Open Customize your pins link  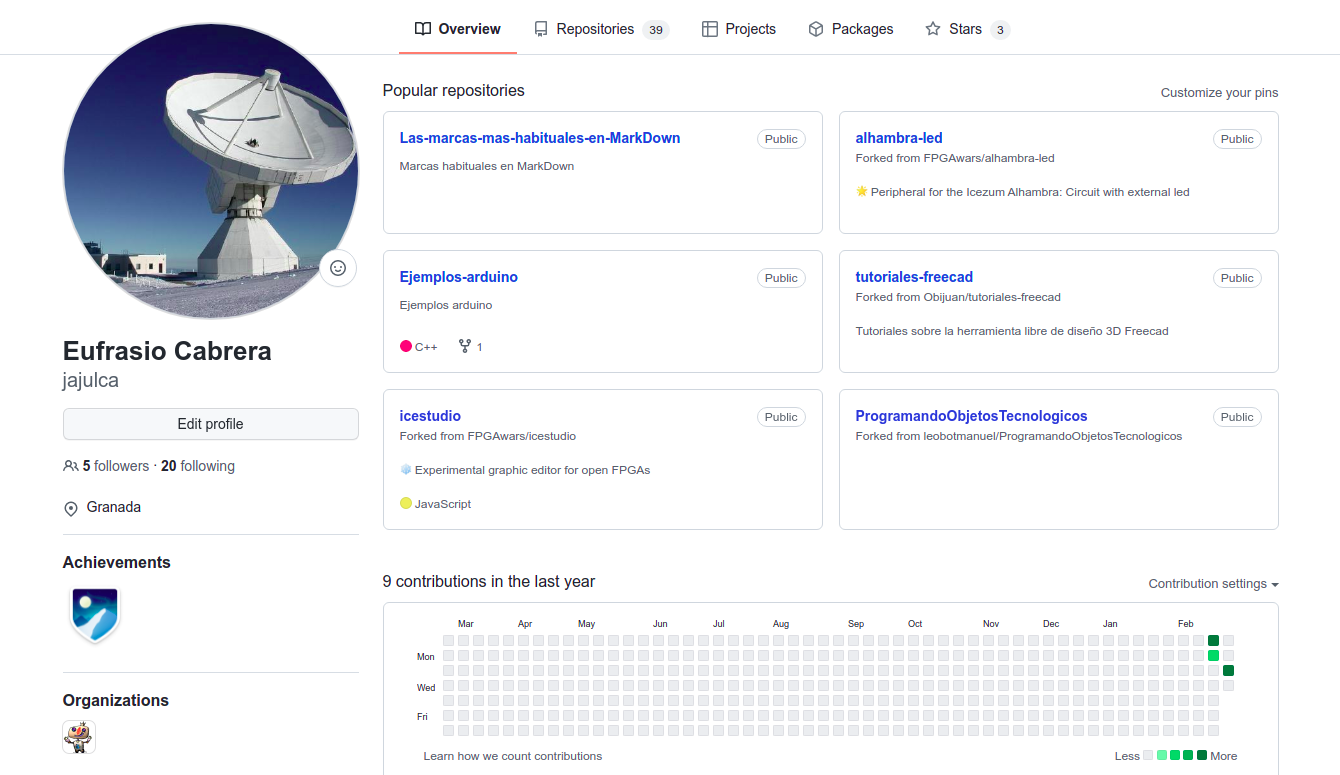point(1219,92)
